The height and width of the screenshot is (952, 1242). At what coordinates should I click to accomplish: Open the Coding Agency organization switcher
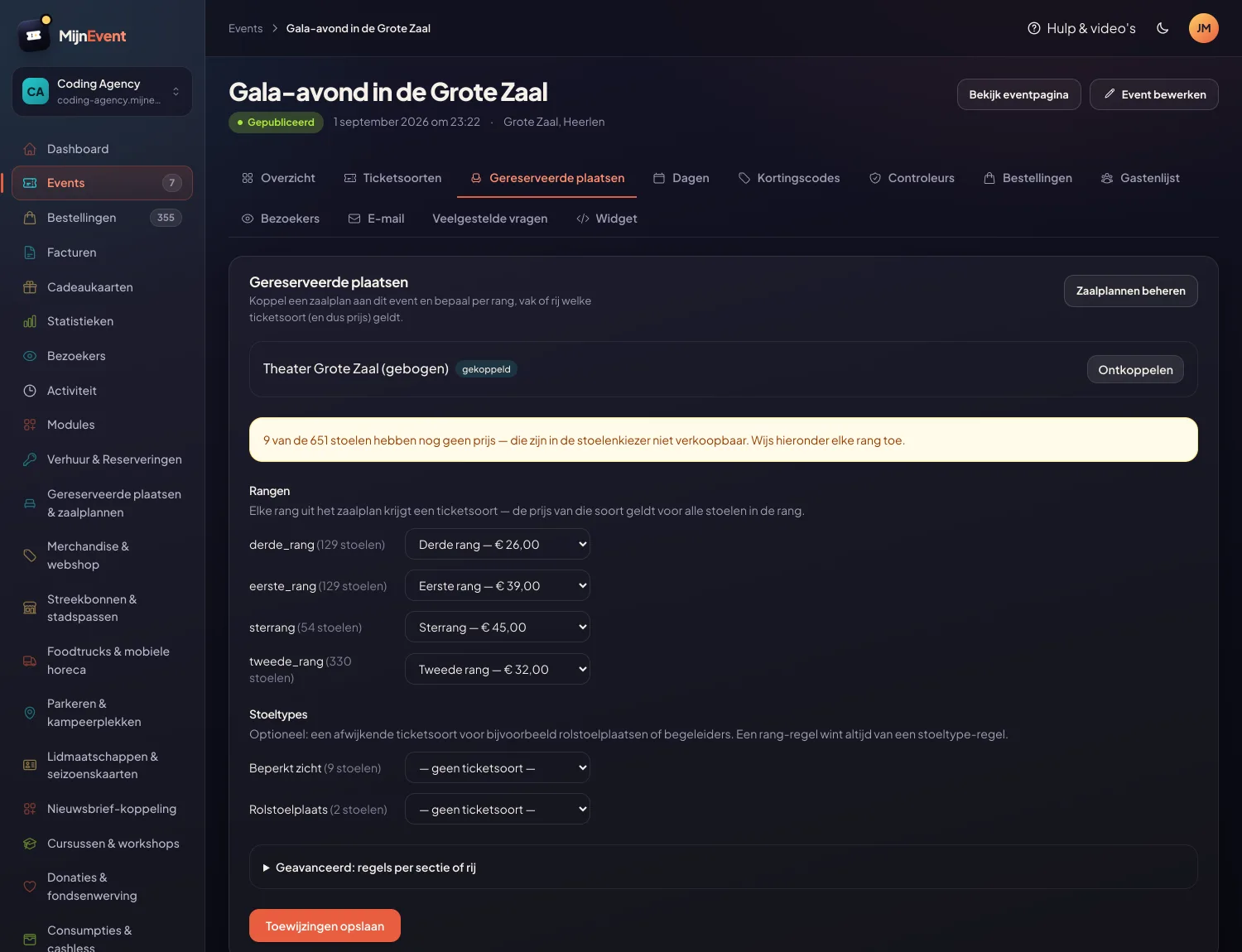[103, 91]
